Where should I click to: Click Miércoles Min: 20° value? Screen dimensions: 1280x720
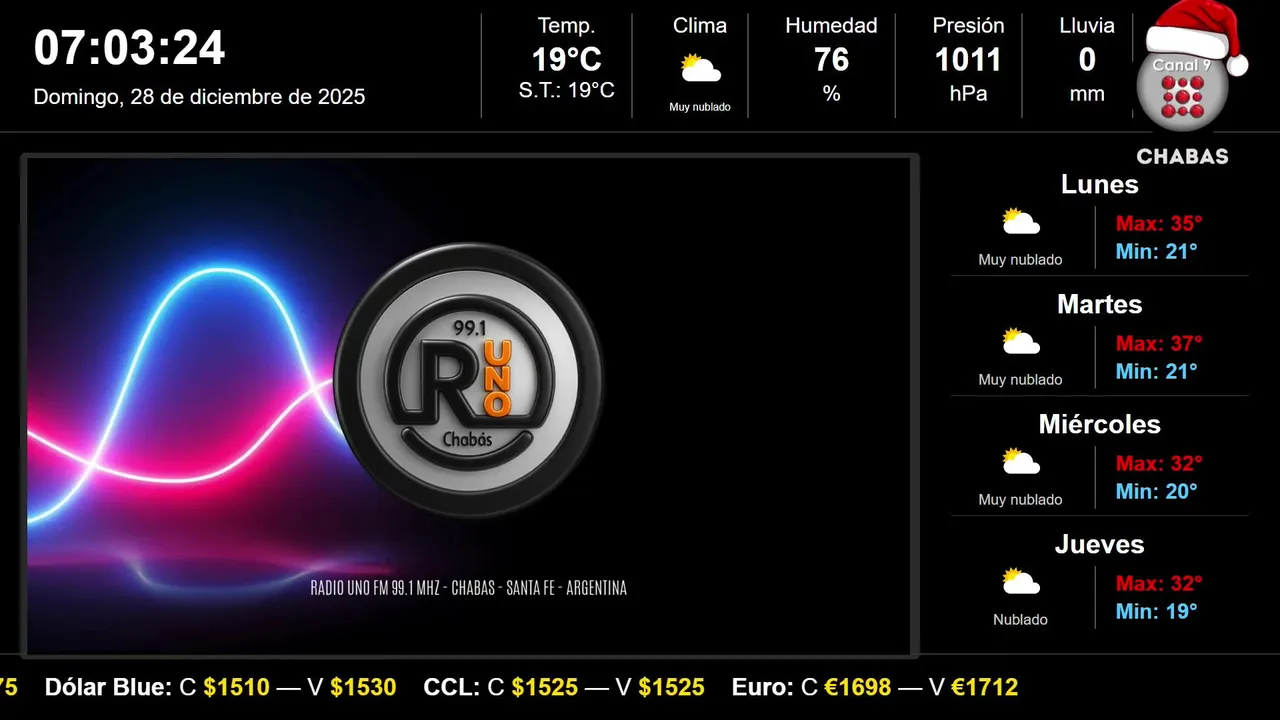tap(1157, 491)
